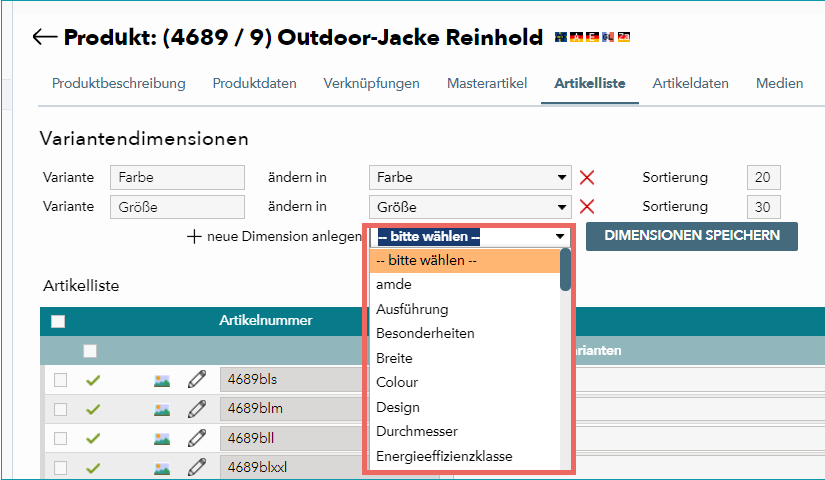The image size is (825, 480).
Task: Edit Sortierung field with value 20
Action: [x=763, y=177]
